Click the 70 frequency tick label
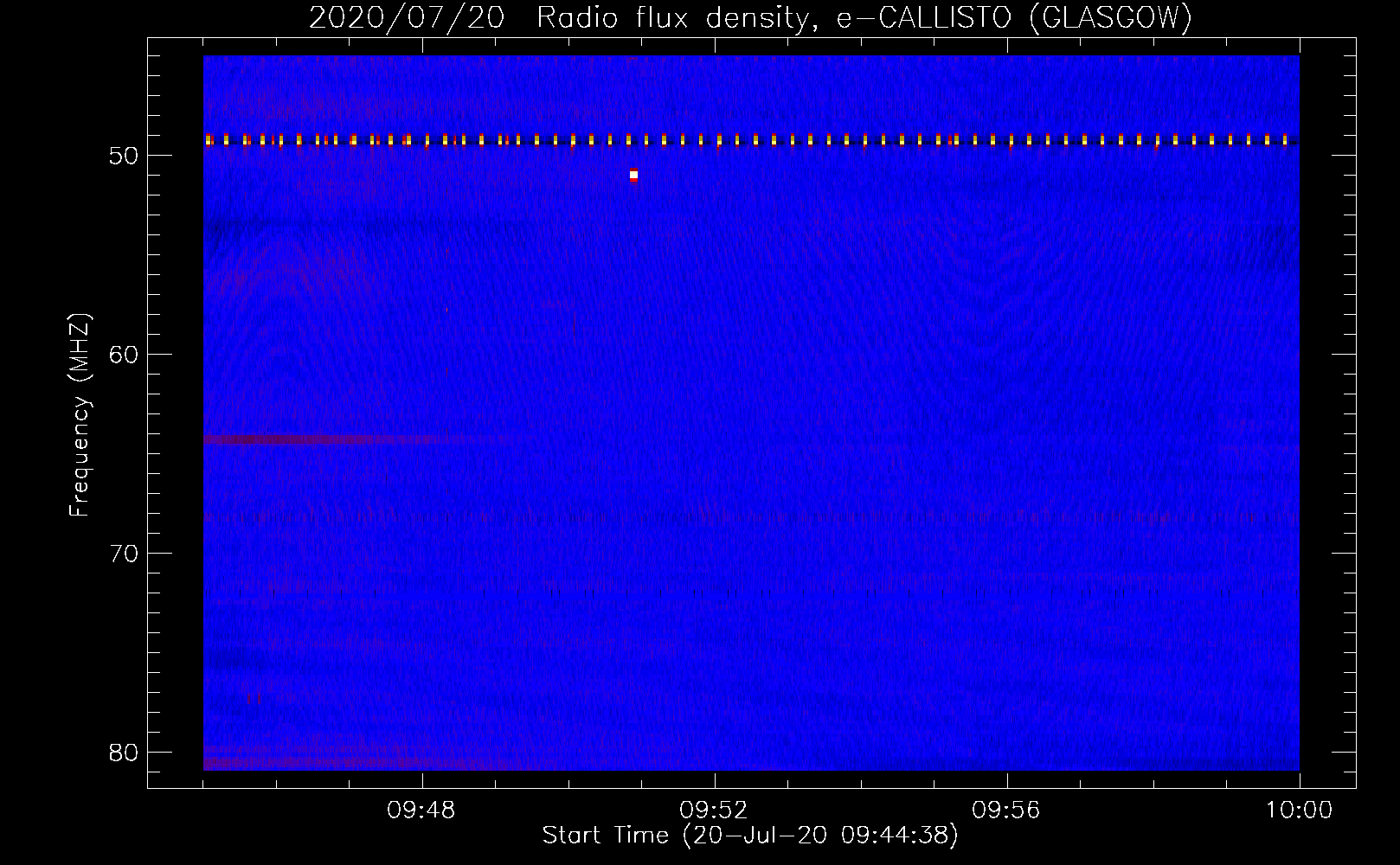The height and width of the screenshot is (865, 1400). (x=125, y=554)
